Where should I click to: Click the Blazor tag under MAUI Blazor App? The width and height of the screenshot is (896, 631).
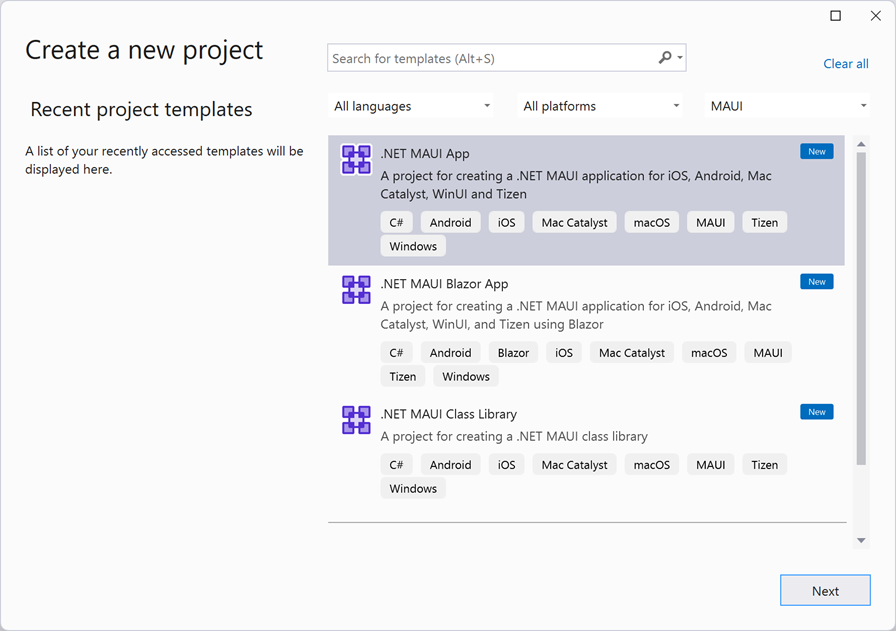click(513, 353)
